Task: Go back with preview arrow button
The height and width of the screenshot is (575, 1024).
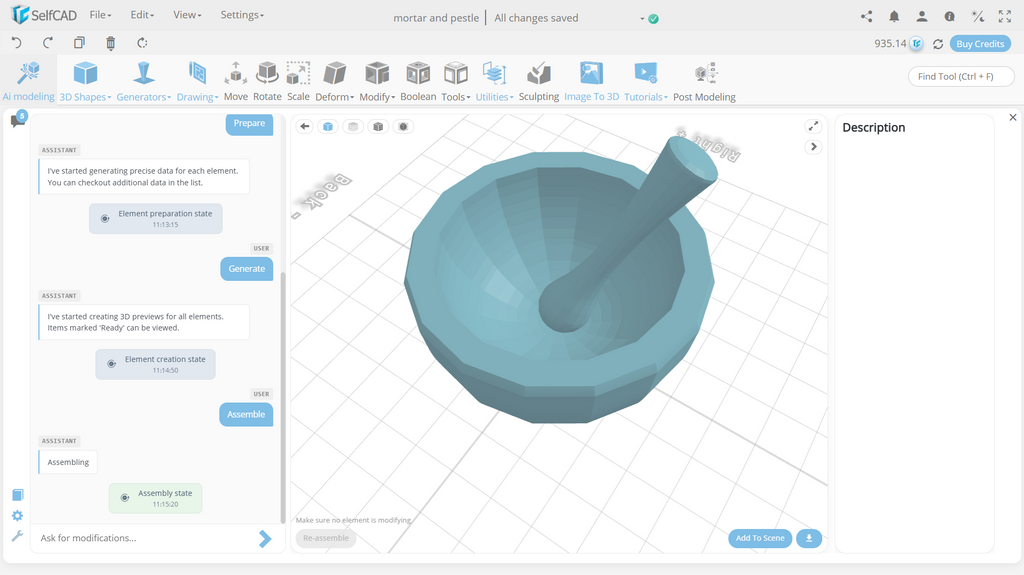Action: click(304, 126)
